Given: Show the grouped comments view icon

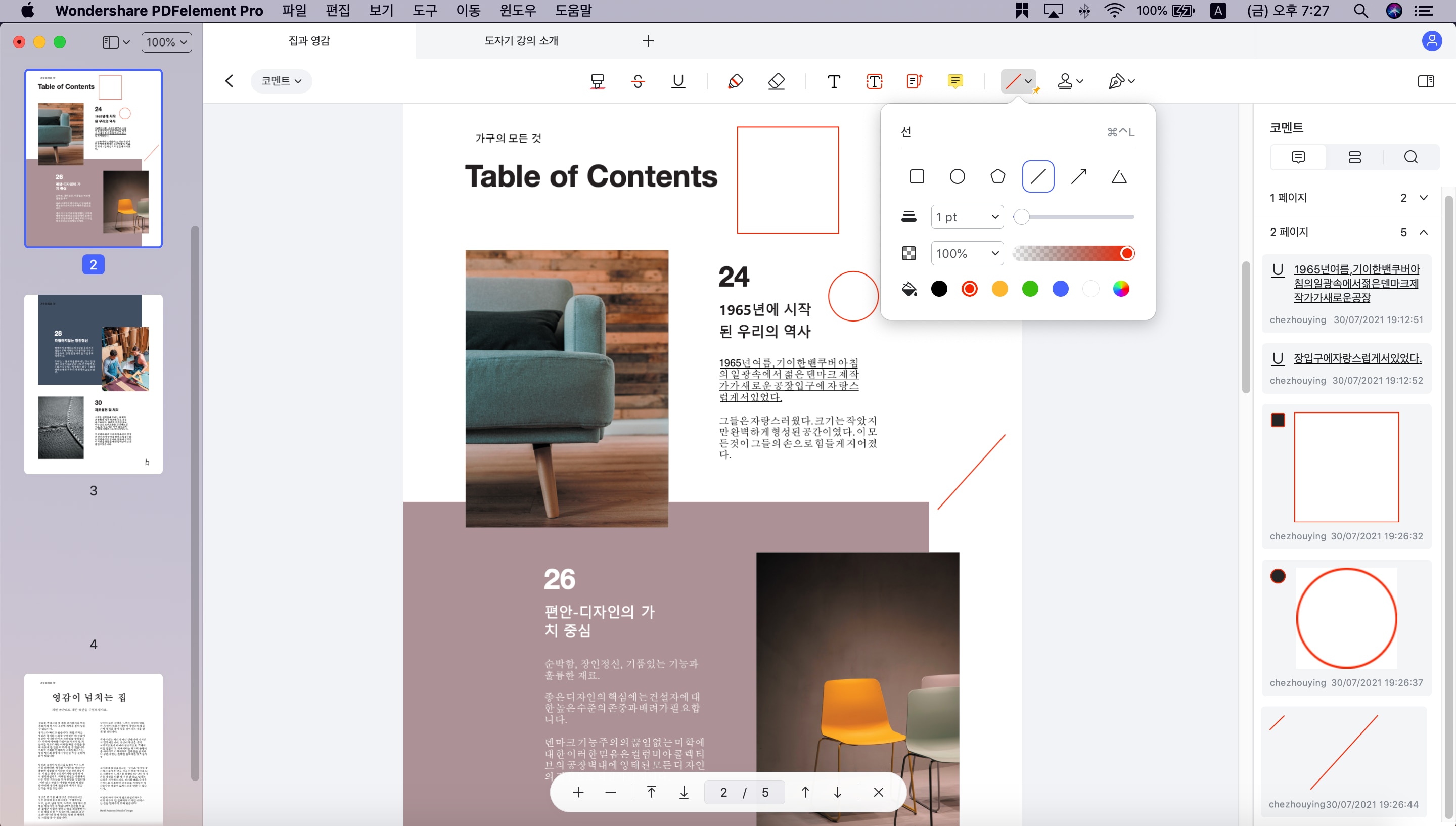Looking at the screenshot, I should coord(1354,157).
